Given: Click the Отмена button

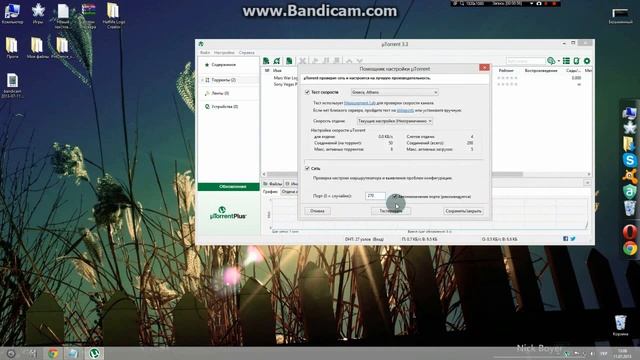Looking at the screenshot, I should pos(317,211).
